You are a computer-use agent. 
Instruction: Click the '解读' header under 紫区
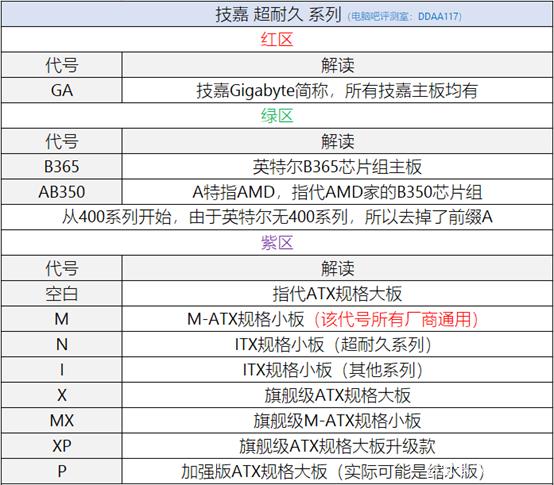click(337, 268)
